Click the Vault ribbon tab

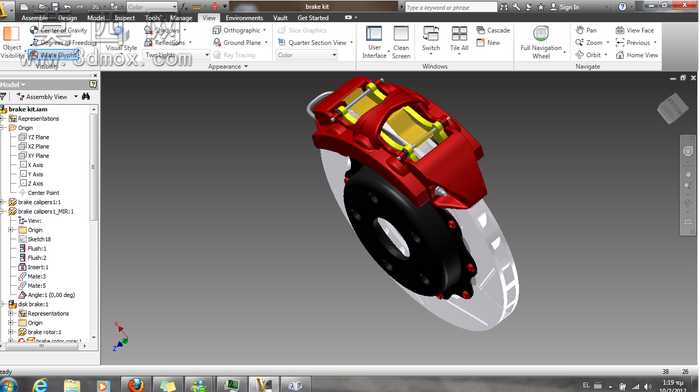[x=280, y=18]
